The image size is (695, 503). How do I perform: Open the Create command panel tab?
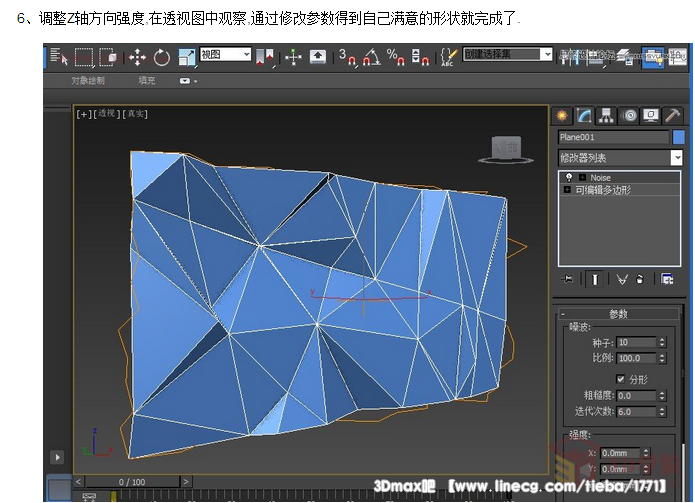click(562, 115)
